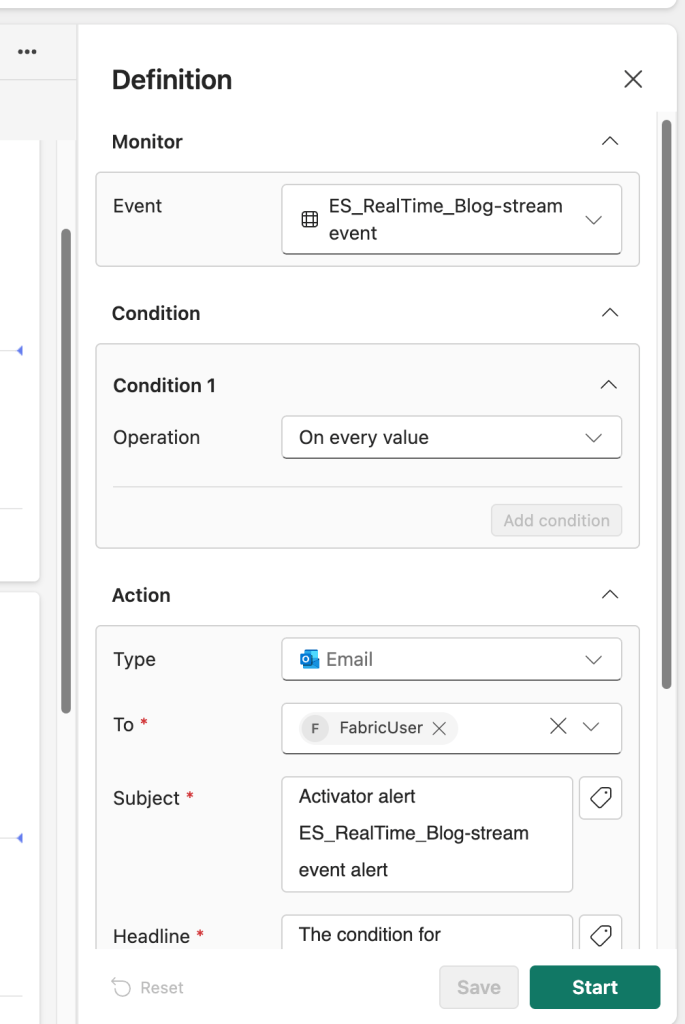This screenshot has width=685, height=1024.
Task: Click the green Start button
Action: [594, 987]
